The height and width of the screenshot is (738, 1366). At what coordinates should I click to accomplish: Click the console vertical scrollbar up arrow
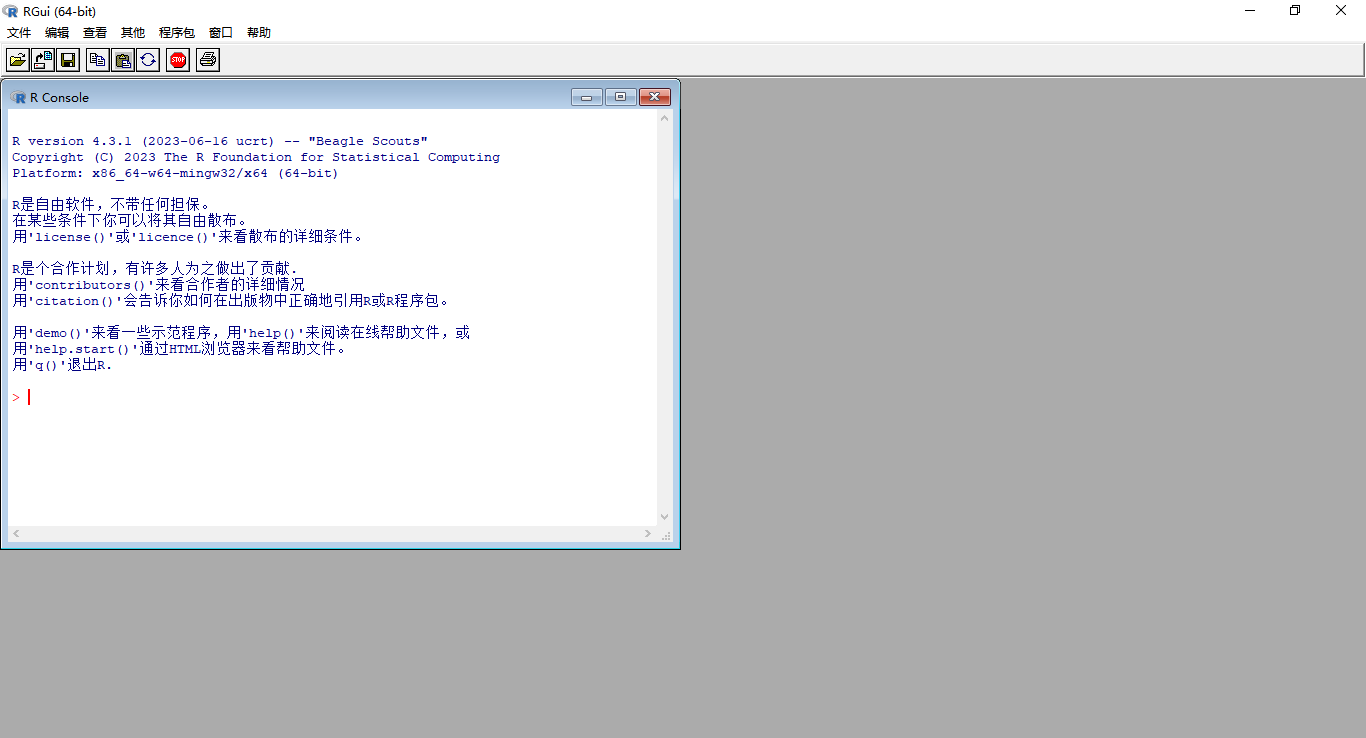[x=665, y=118]
